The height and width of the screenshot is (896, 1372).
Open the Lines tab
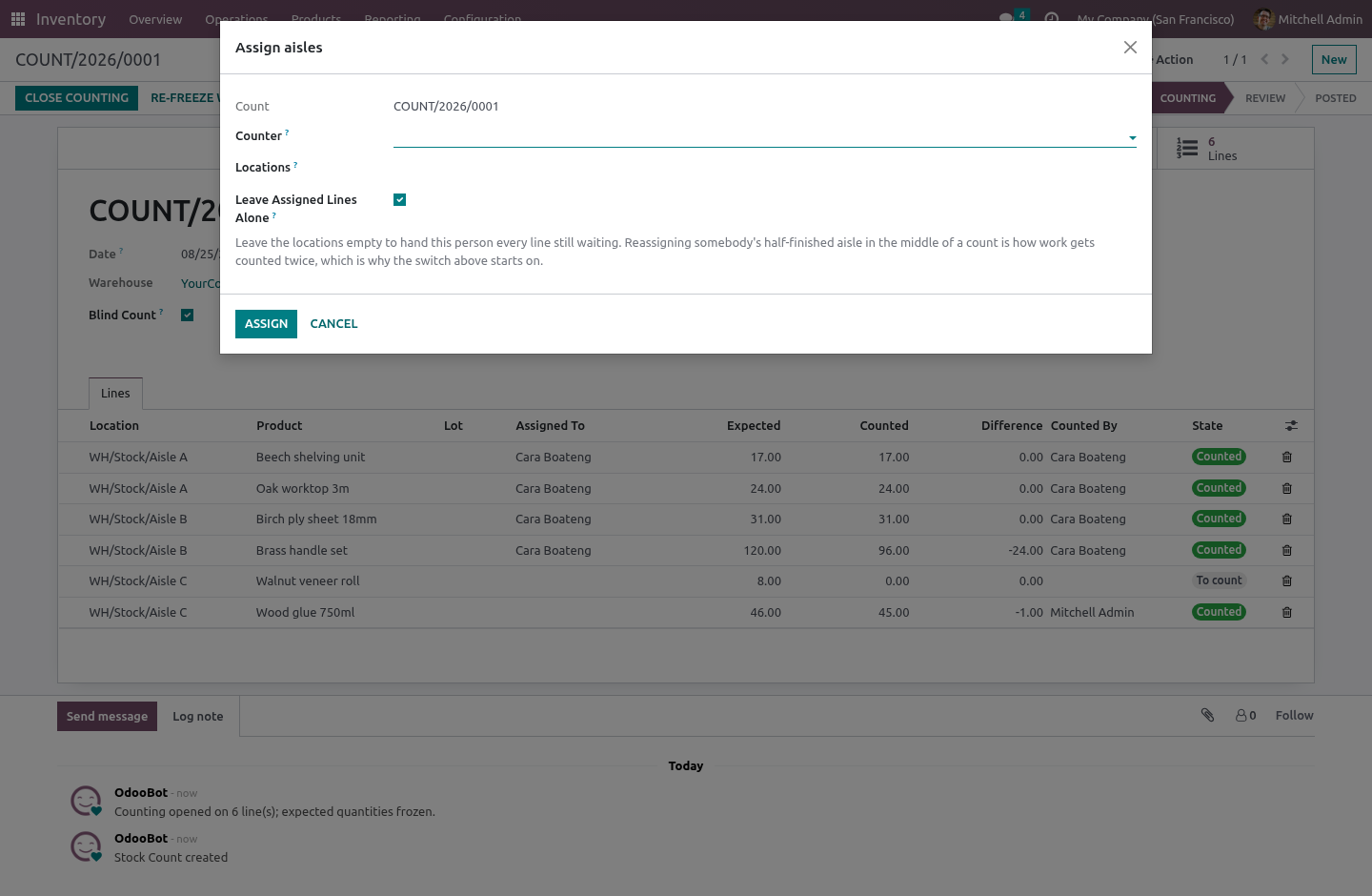click(x=115, y=394)
